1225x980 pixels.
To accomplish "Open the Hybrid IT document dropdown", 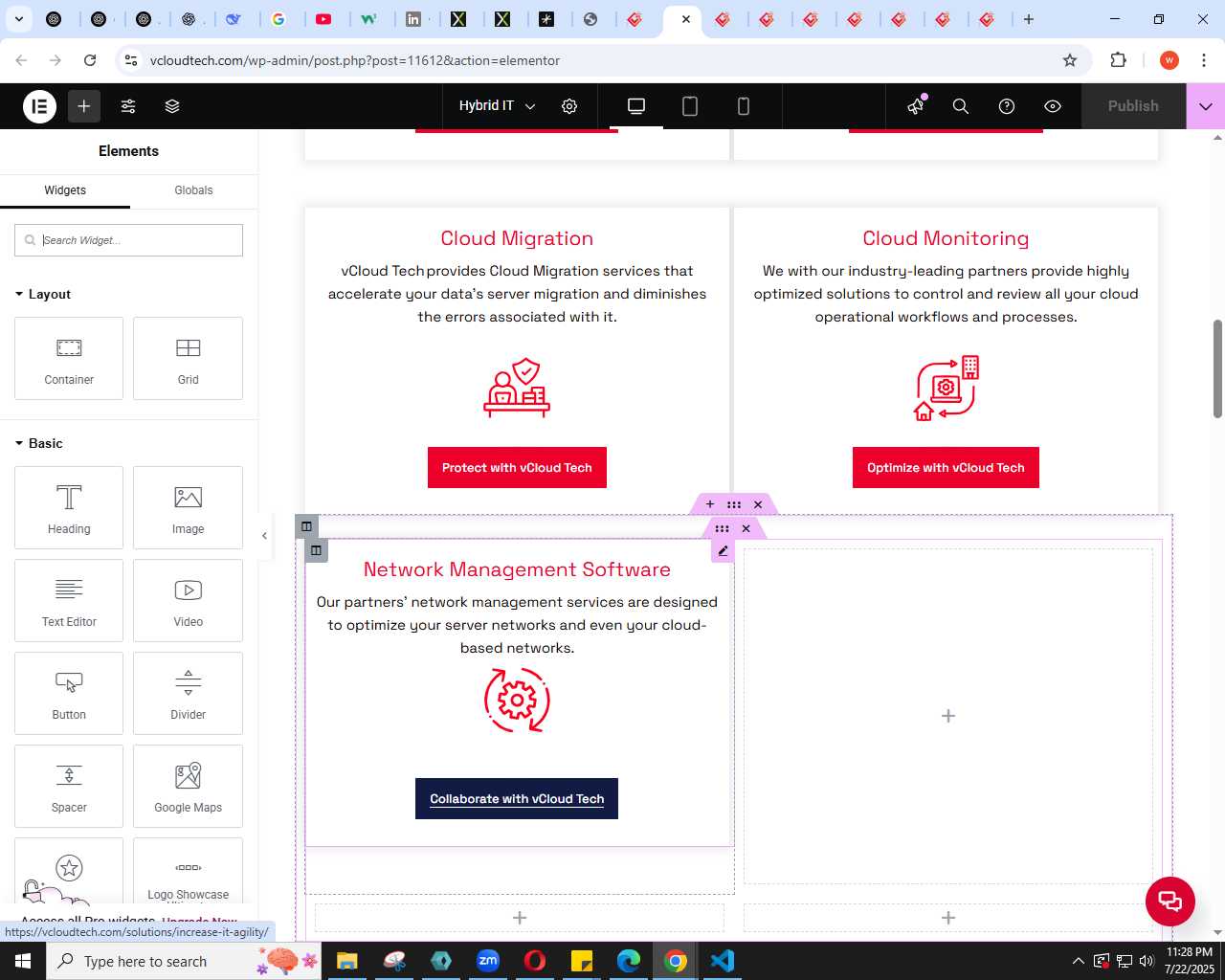I will [x=497, y=106].
